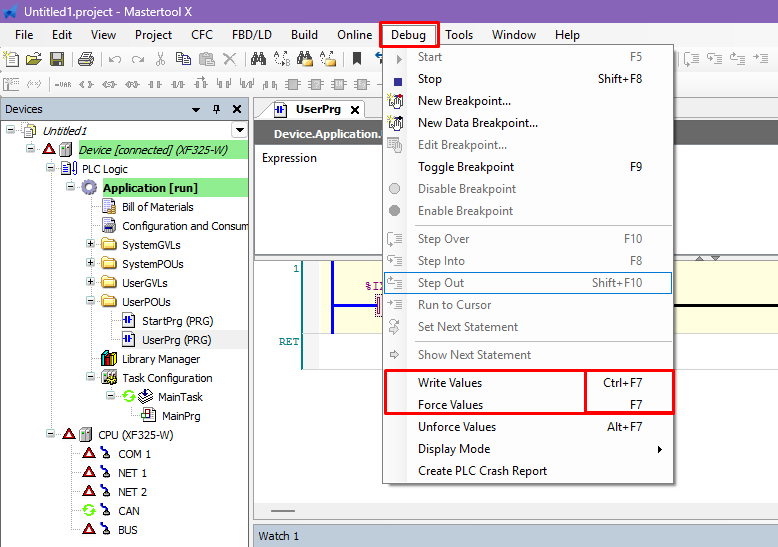Screen dimensions: 778x547
Task: Click Stop in the Debug menu
Action: 430,79
